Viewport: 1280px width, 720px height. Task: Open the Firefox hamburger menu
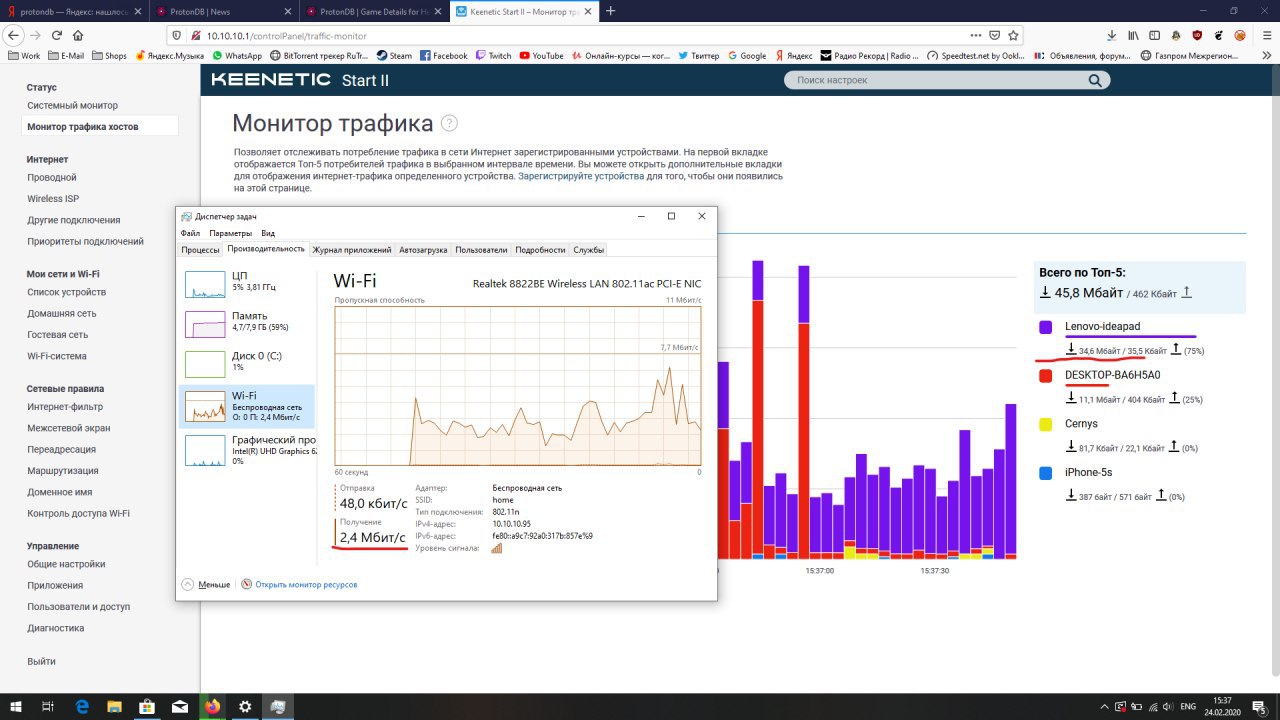1265,34
